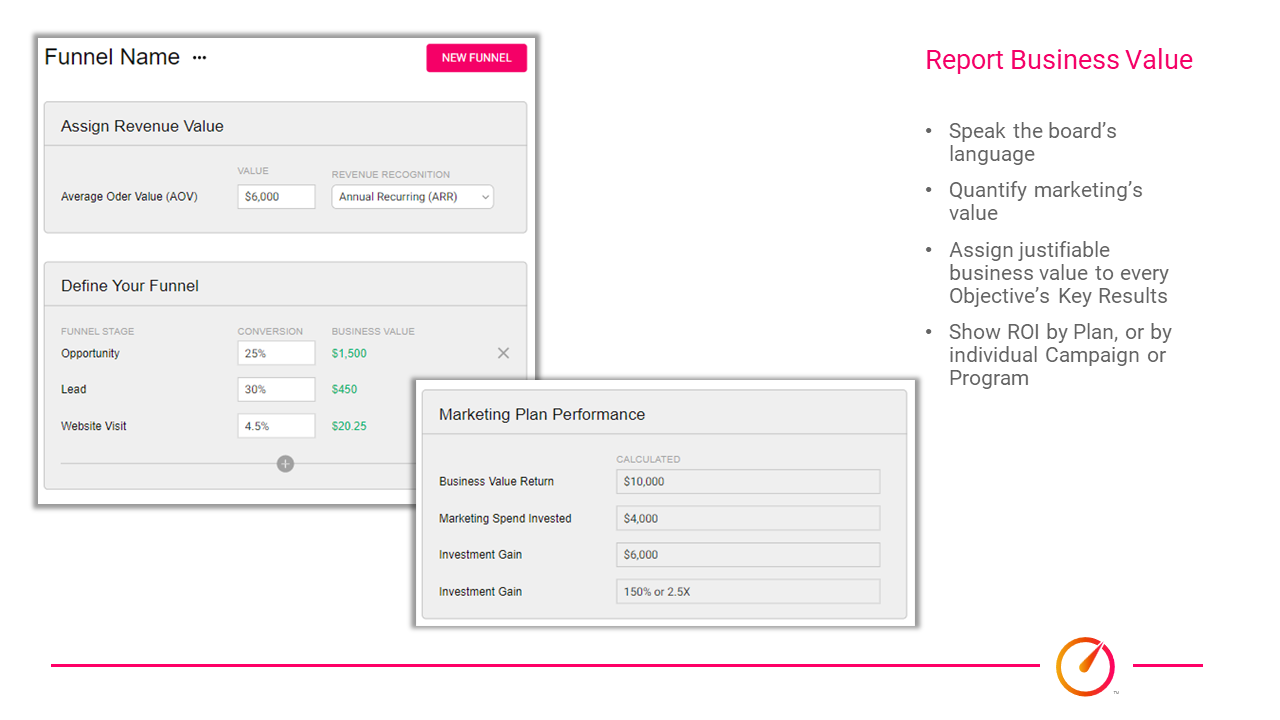Click the Website Visit stage label
This screenshot has height=720, width=1280.
(x=94, y=426)
